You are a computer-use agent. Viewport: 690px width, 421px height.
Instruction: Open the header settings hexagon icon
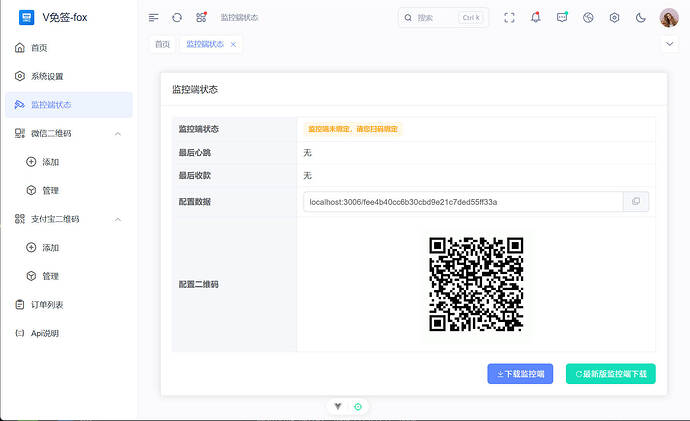[614, 18]
